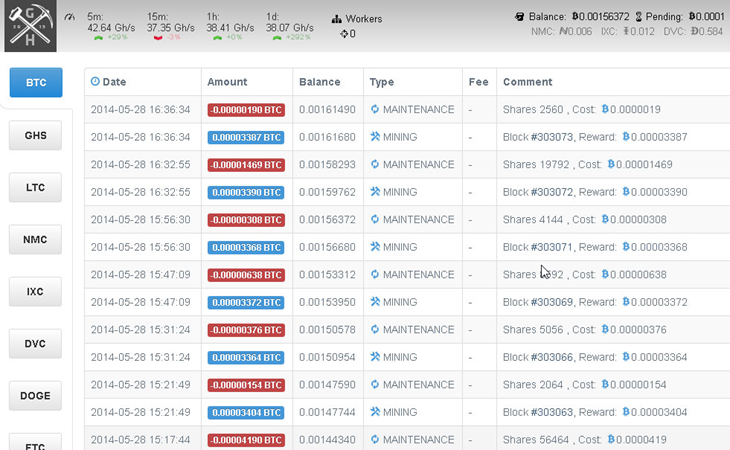This screenshot has height=450, width=730.
Task: Click mining icon in Block #303063 row
Action: coord(375,411)
